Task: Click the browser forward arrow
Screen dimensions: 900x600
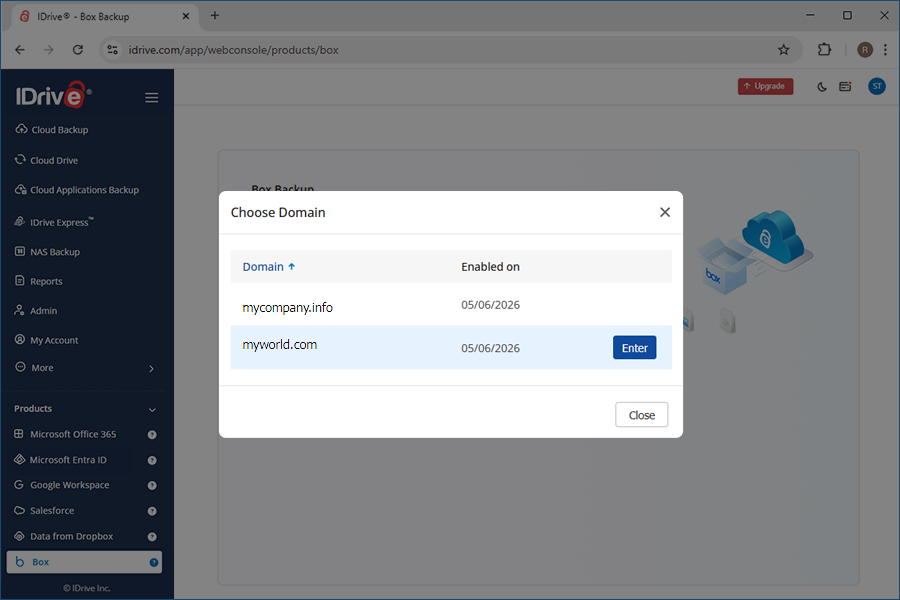Action: 49,50
